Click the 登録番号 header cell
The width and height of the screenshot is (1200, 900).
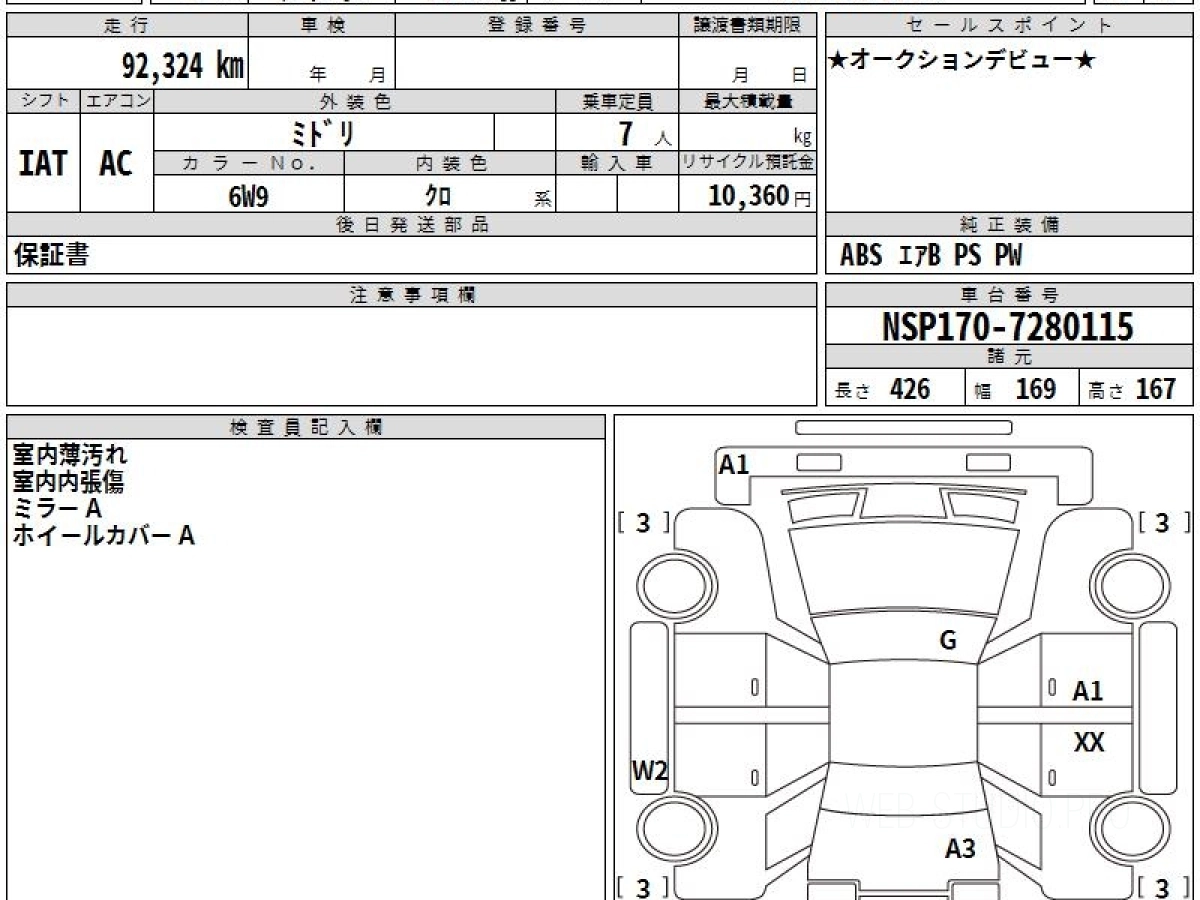537,26
